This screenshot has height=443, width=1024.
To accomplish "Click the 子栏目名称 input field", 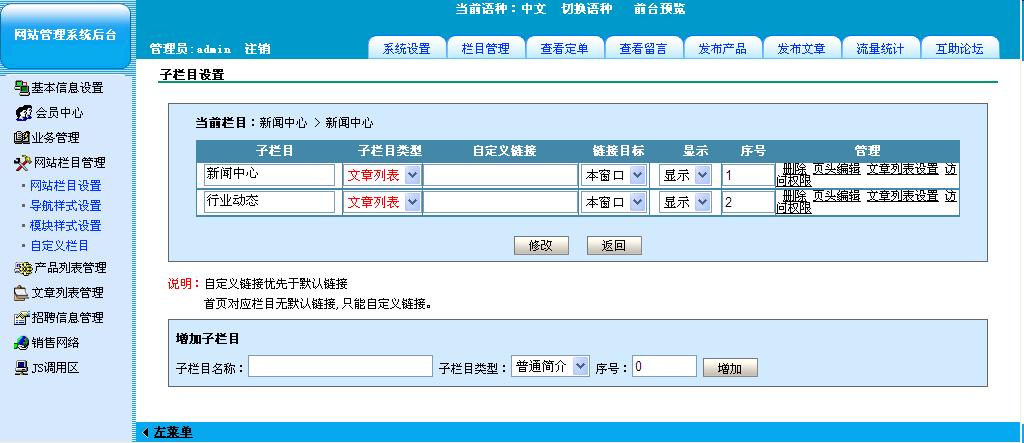I will (x=340, y=367).
